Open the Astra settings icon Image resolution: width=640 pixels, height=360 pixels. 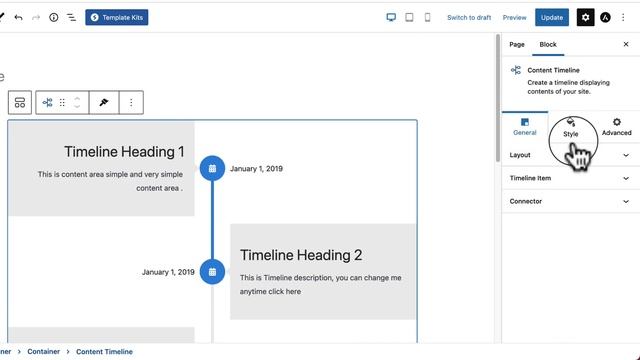[x=605, y=17]
